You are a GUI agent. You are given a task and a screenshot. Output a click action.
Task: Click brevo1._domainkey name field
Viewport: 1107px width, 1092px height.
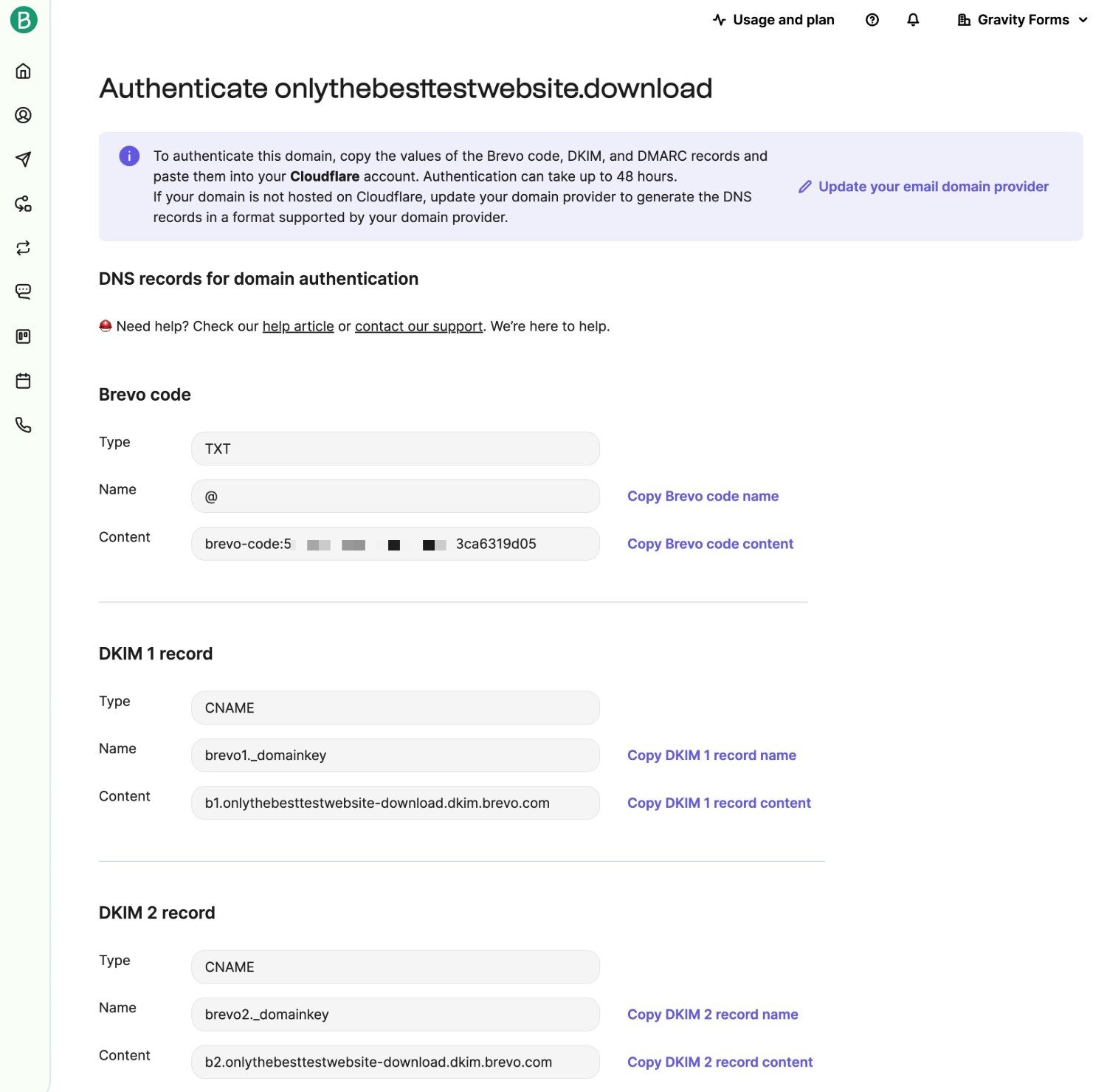[396, 756]
